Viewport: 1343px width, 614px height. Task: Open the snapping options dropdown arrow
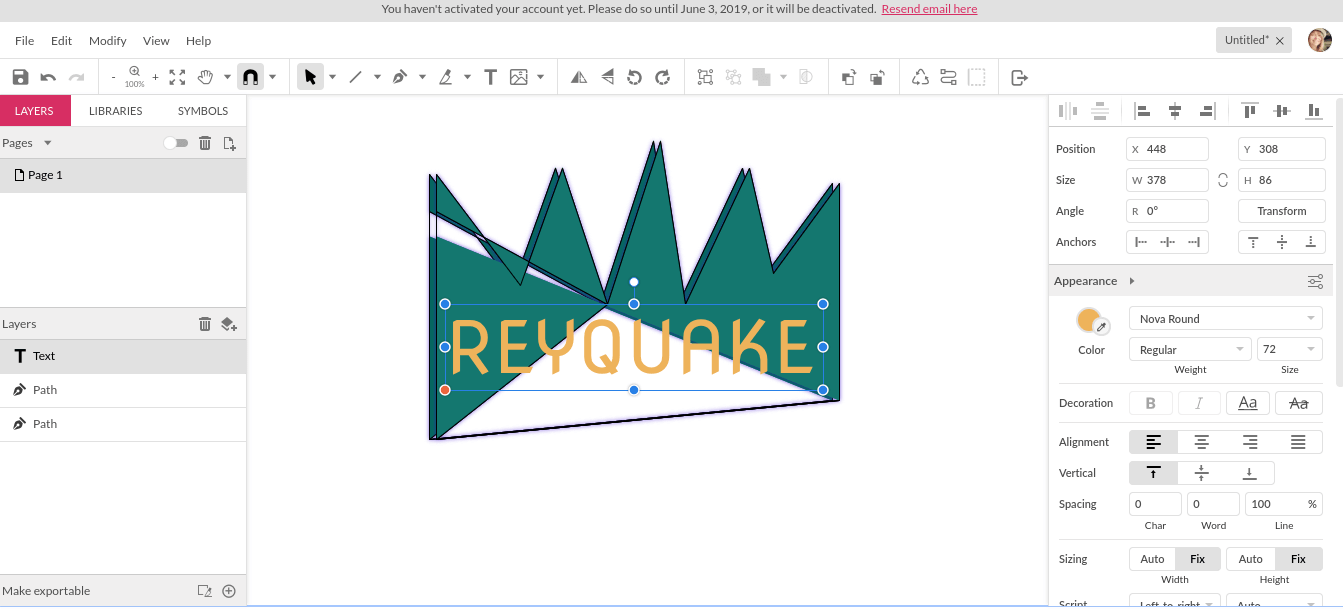coord(272,77)
